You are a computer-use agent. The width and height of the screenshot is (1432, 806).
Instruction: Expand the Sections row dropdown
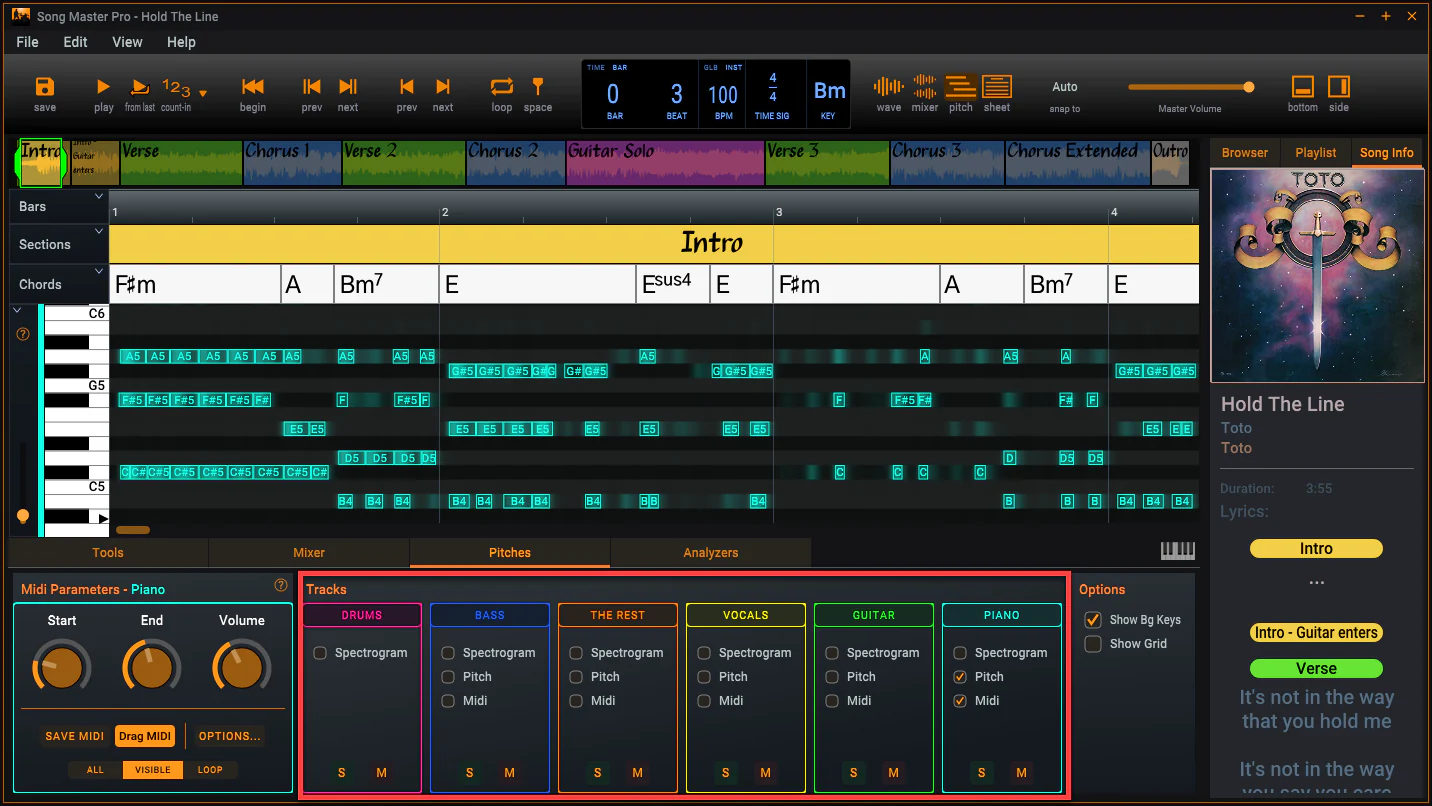click(99, 231)
